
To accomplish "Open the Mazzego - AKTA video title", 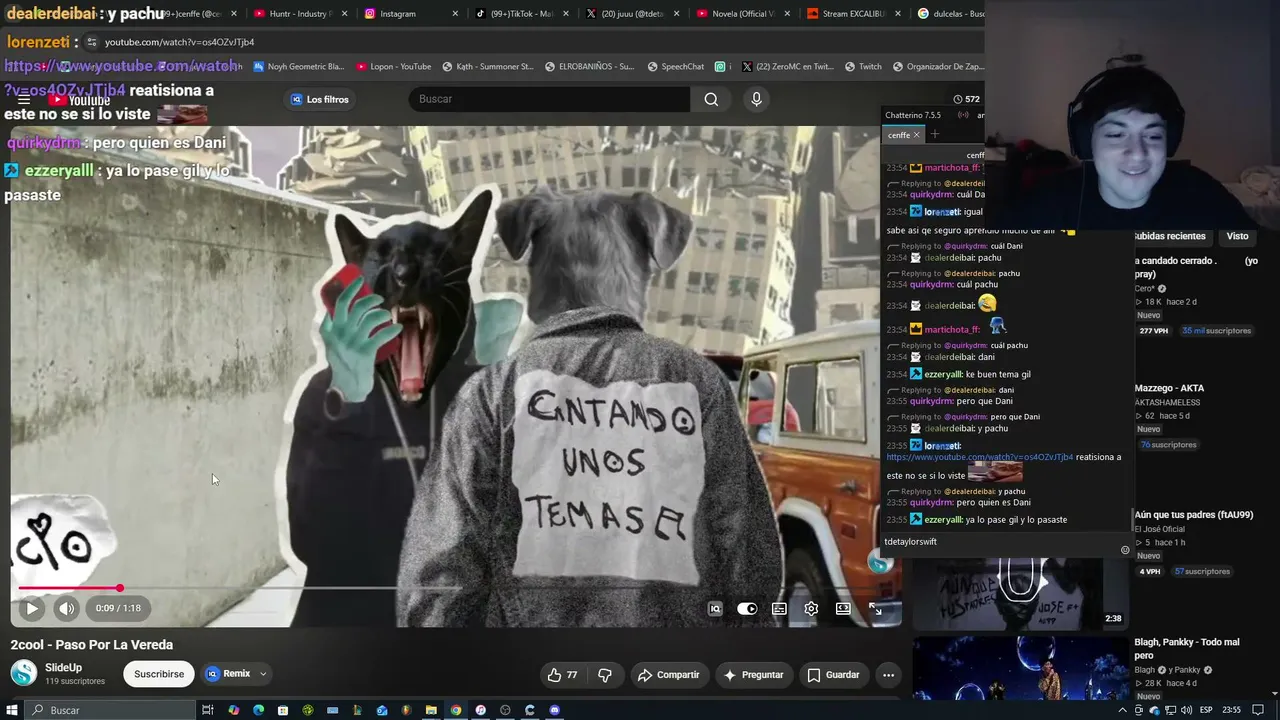I will pos(1169,388).
